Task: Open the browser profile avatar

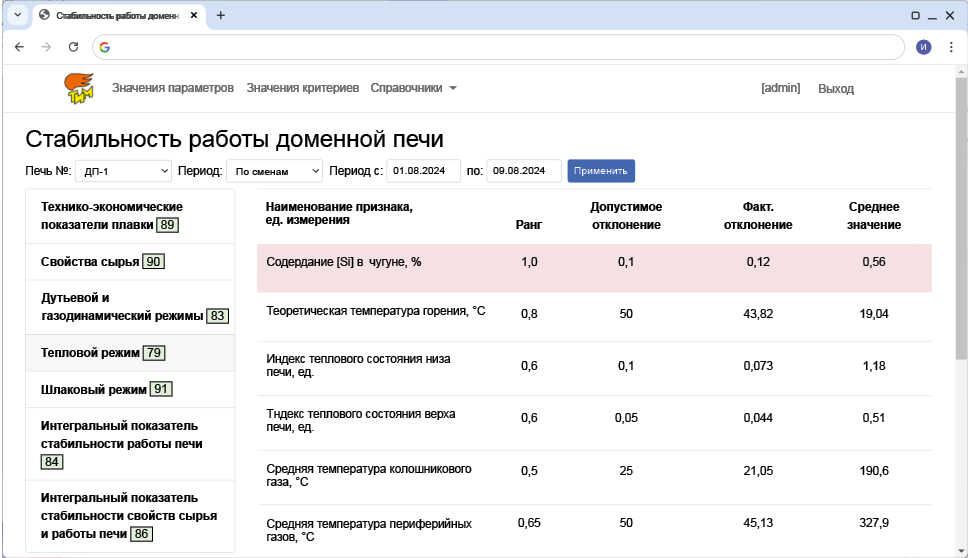Action: pos(924,47)
